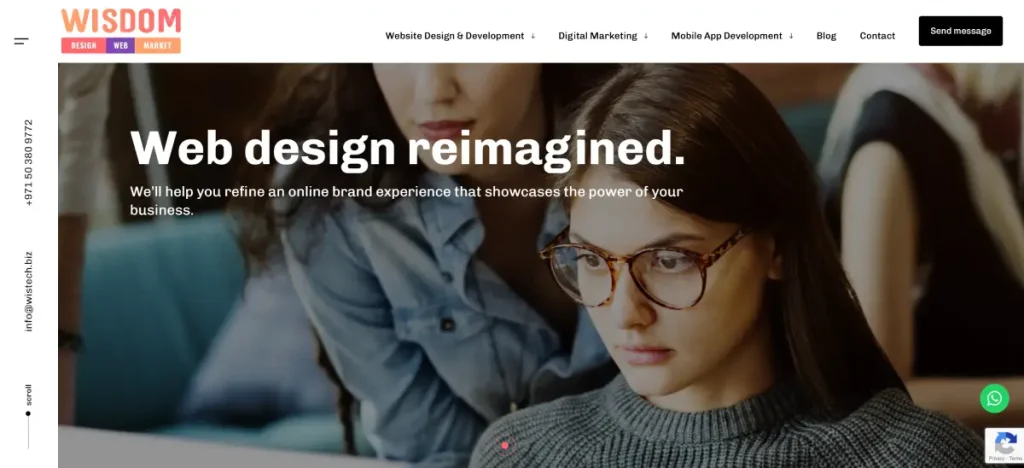Open the reCAPTCHA Privacy link
Viewport: 1024px width, 468px height.
(x=997, y=458)
